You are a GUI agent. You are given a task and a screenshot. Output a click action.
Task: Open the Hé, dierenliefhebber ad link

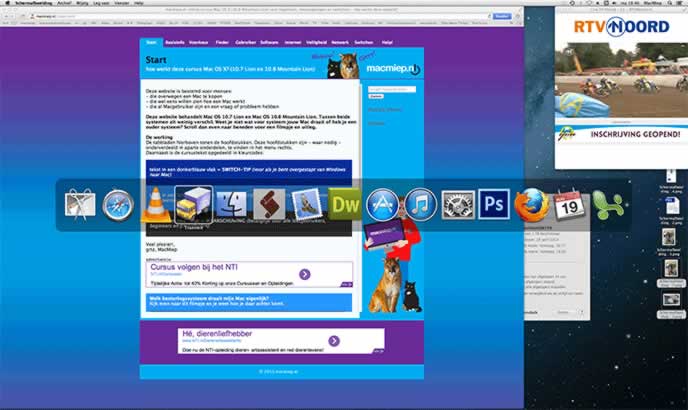pyautogui.click(x=217, y=334)
